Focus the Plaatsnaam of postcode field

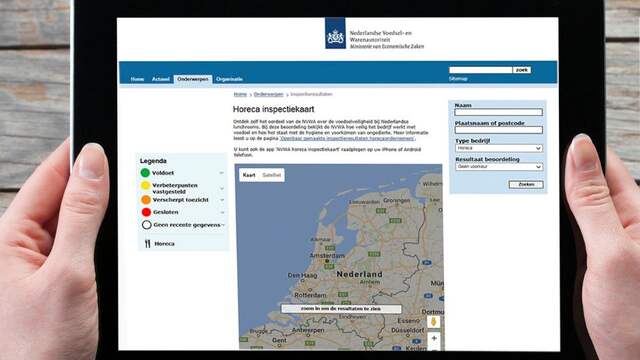499,130
